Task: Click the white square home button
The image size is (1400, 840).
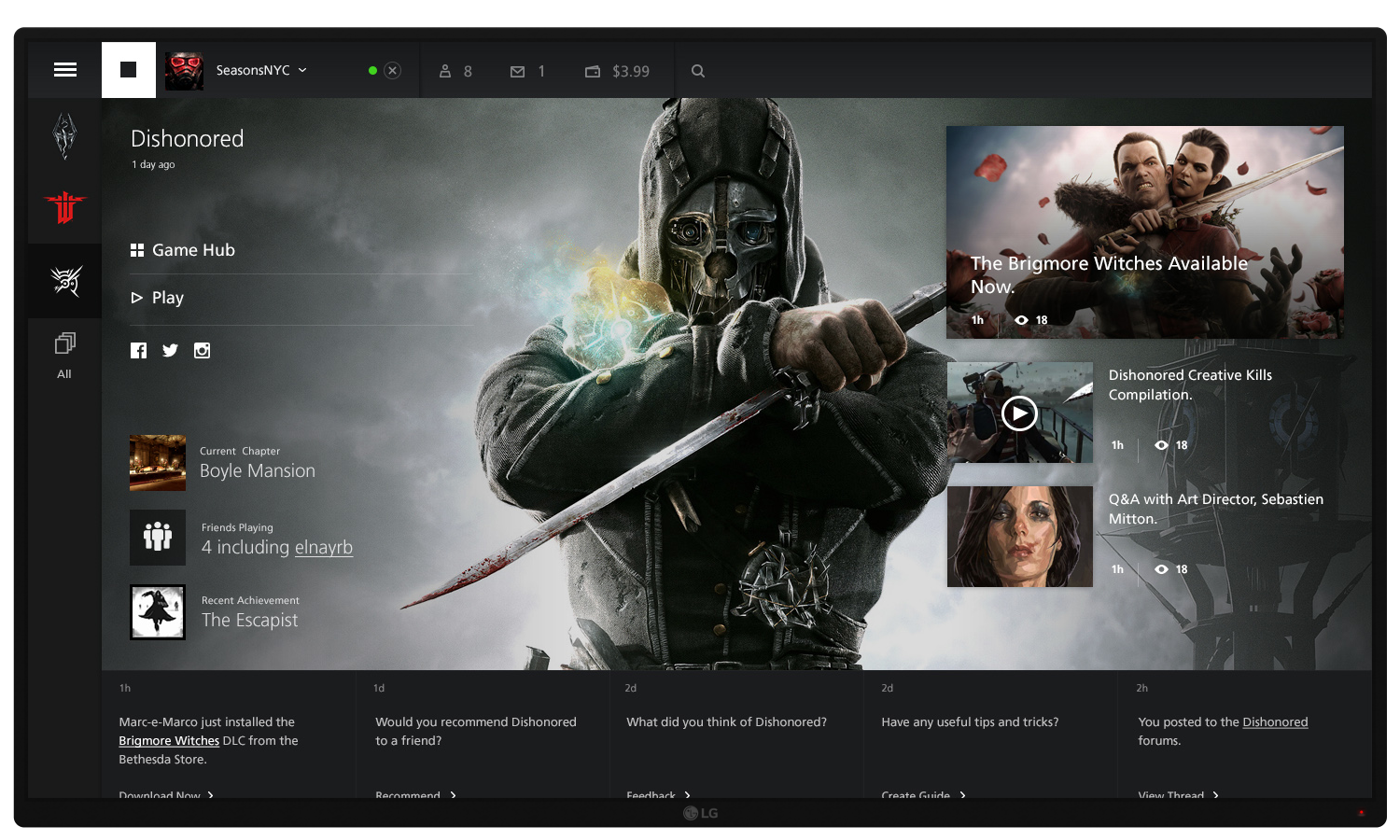Action: (129, 70)
